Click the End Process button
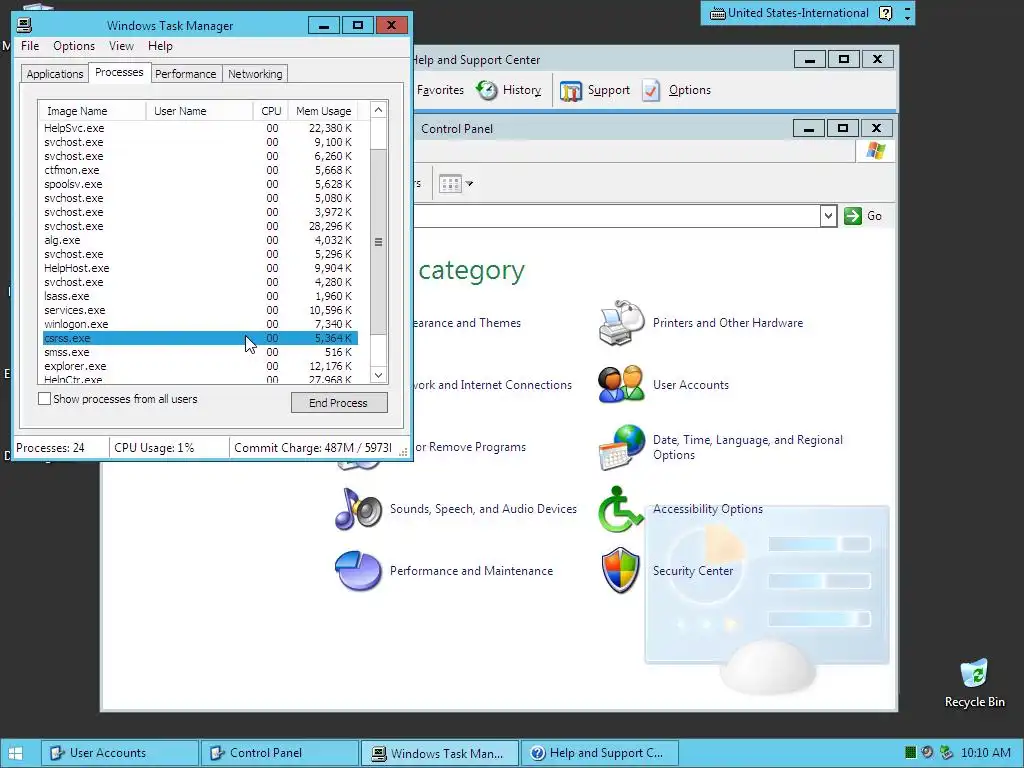The height and width of the screenshot is (768, 1024). tap(339, 402)
